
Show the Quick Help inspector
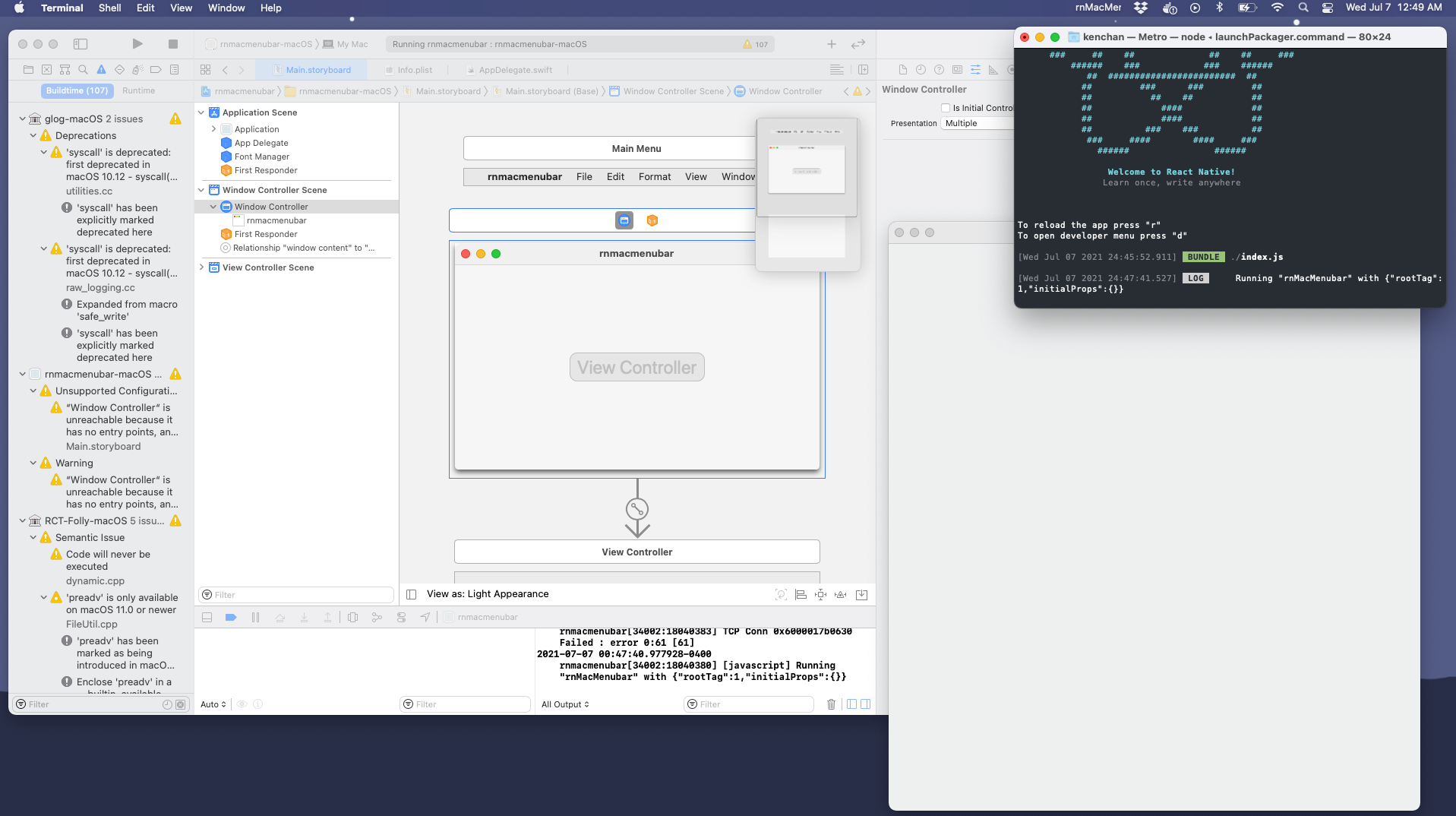click(939, 69)
